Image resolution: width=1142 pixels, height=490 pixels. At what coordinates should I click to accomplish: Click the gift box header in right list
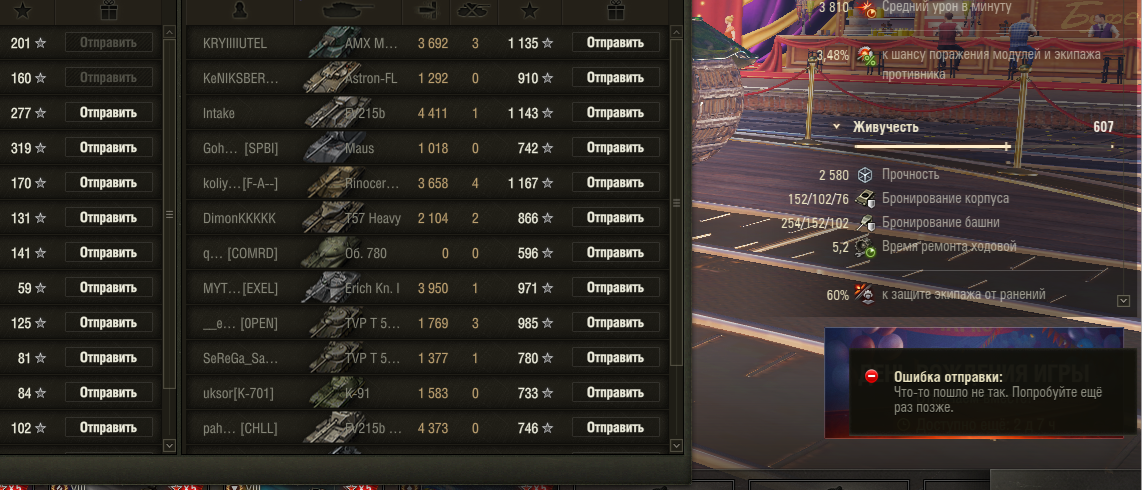tap(616, 10)
